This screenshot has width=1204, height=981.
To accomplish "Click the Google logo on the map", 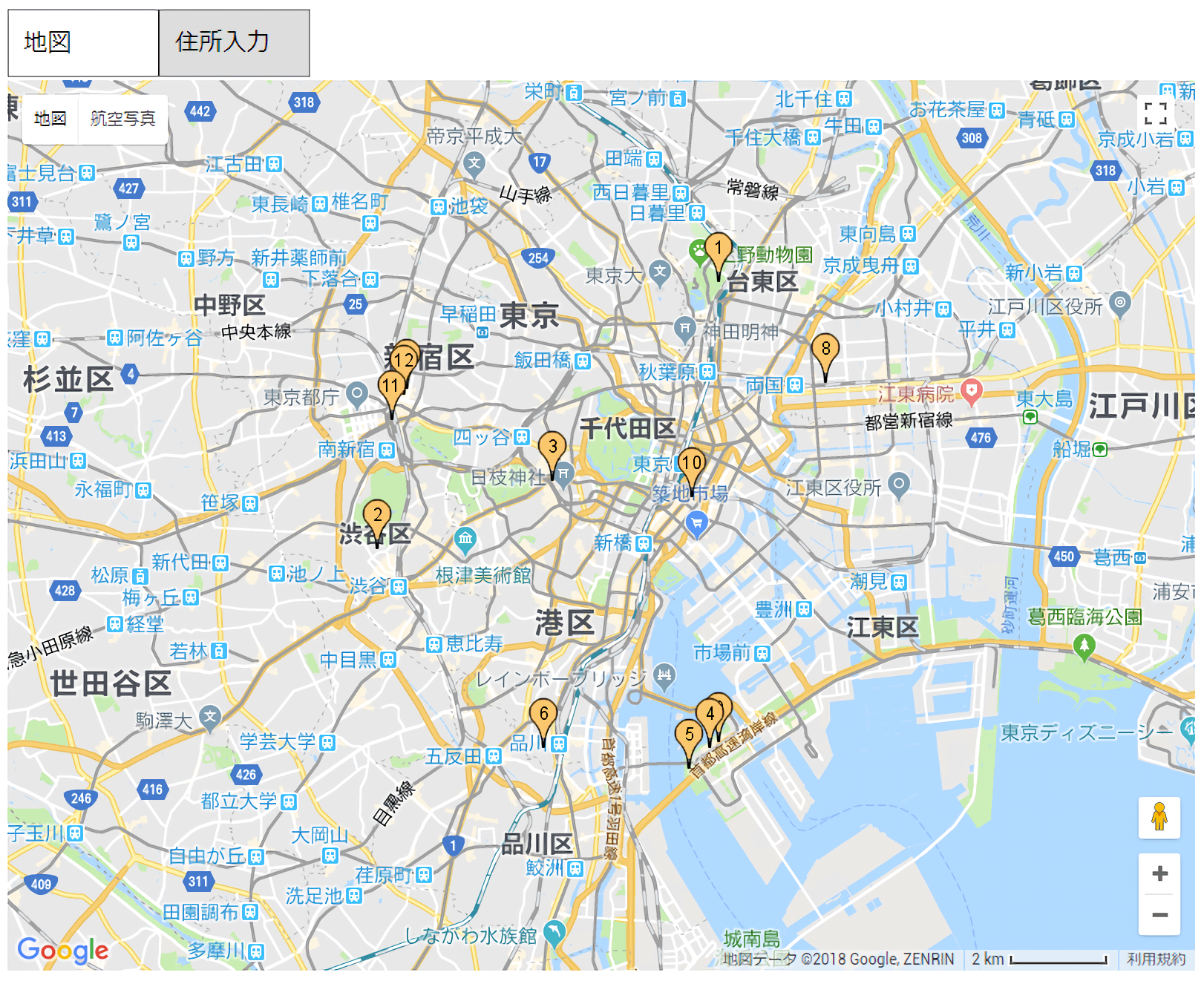I will pos(63,949).
